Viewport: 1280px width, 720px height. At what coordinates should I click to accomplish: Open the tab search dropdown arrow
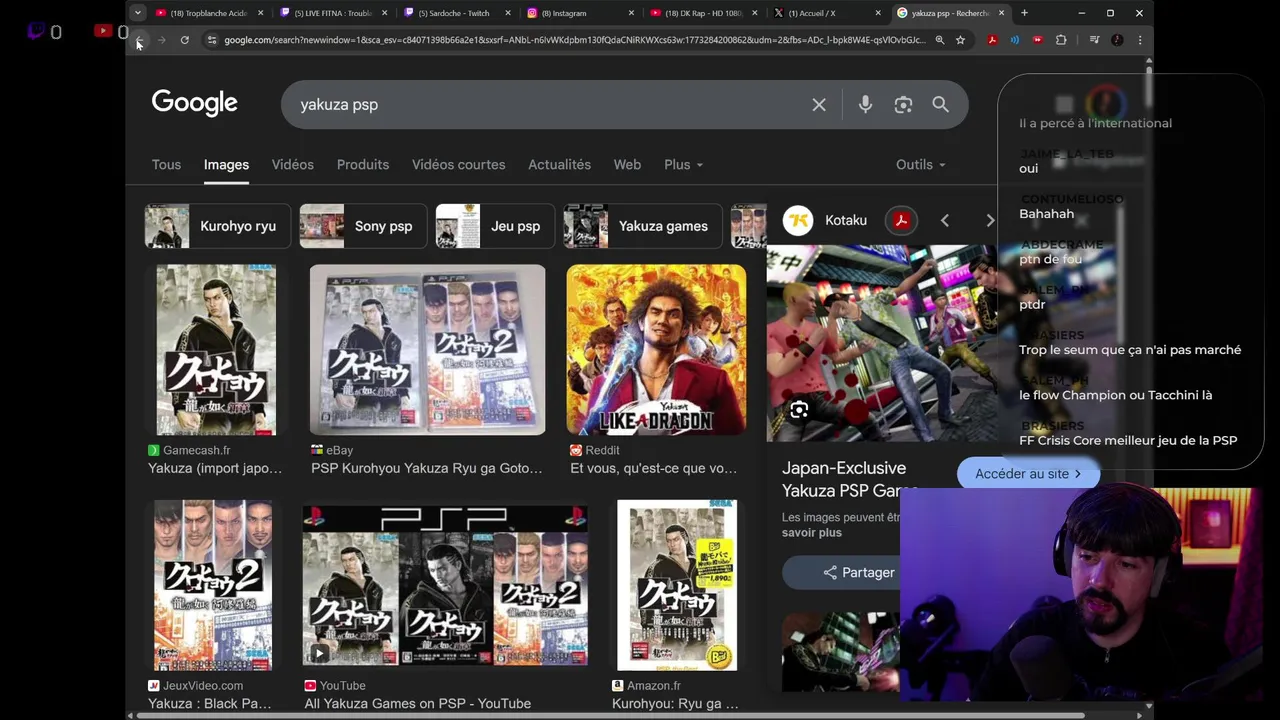(x=138, y=13)
